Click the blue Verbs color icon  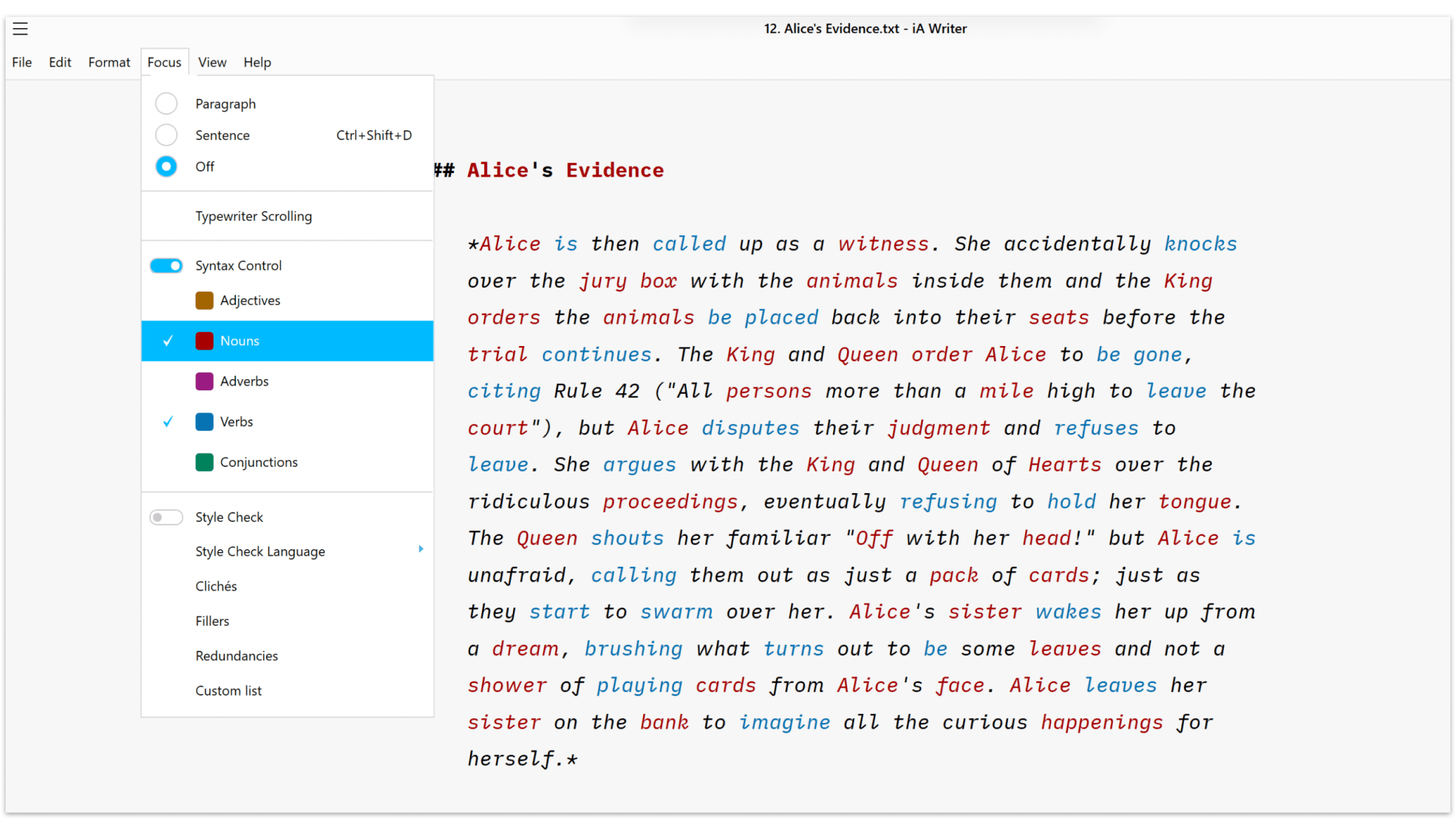point(204,422)
